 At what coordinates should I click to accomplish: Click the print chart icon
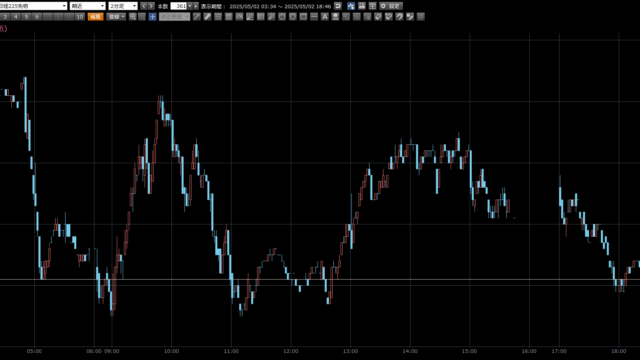tap(362, 6)
